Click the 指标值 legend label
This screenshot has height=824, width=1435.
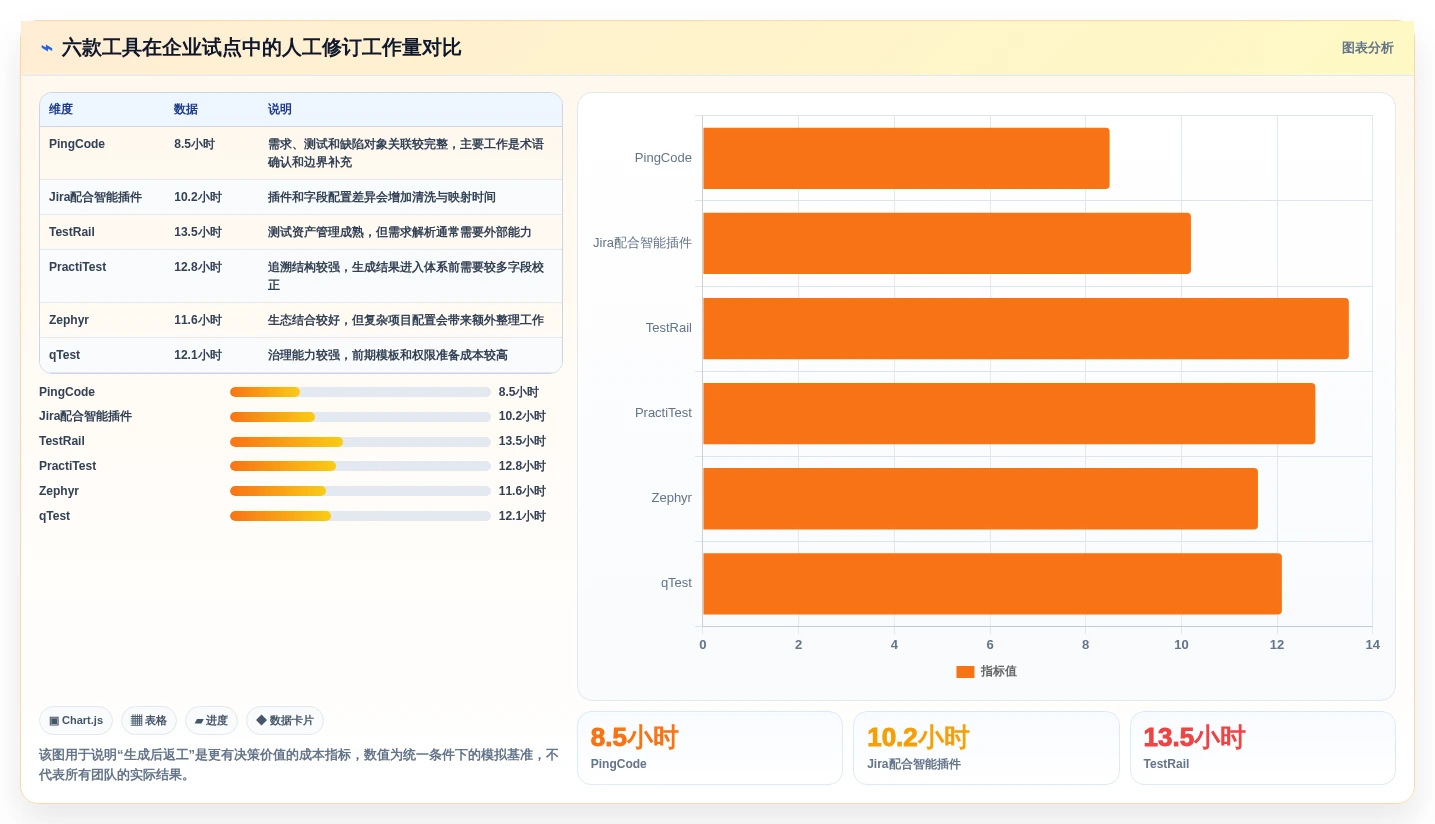coord(998,672)
